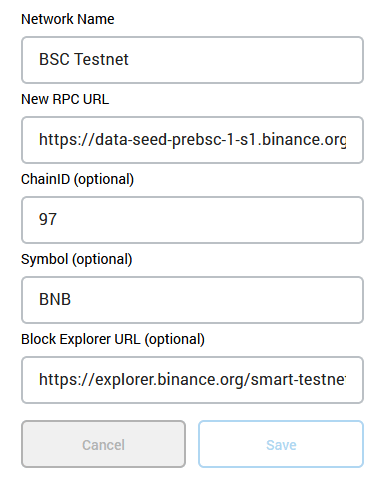The height and width of the screenshot is (490, 381).
Task: Place cursor on the "BNB" text
Action: (55, 299)
